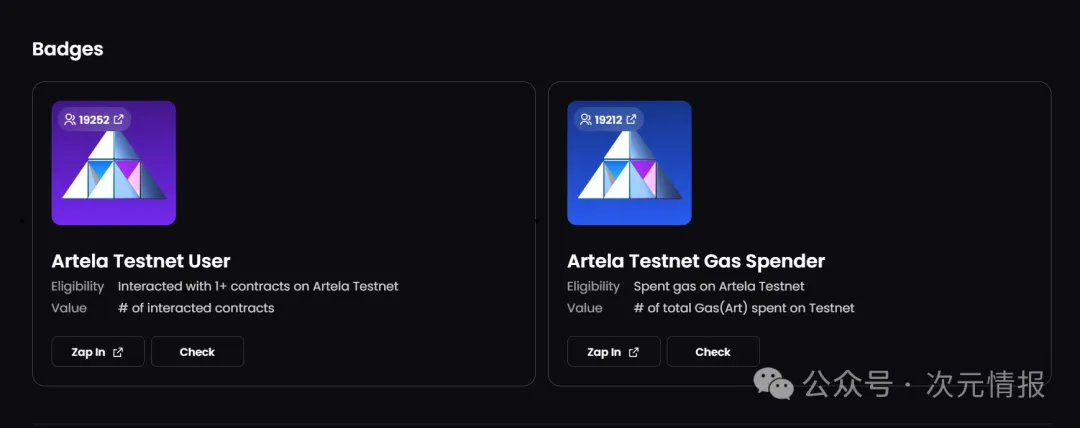Click the Zap In arrow icon under Testnet User
Image resolution: width=1080 pixels, height=428 pixels.
click(x=118, y=352)
